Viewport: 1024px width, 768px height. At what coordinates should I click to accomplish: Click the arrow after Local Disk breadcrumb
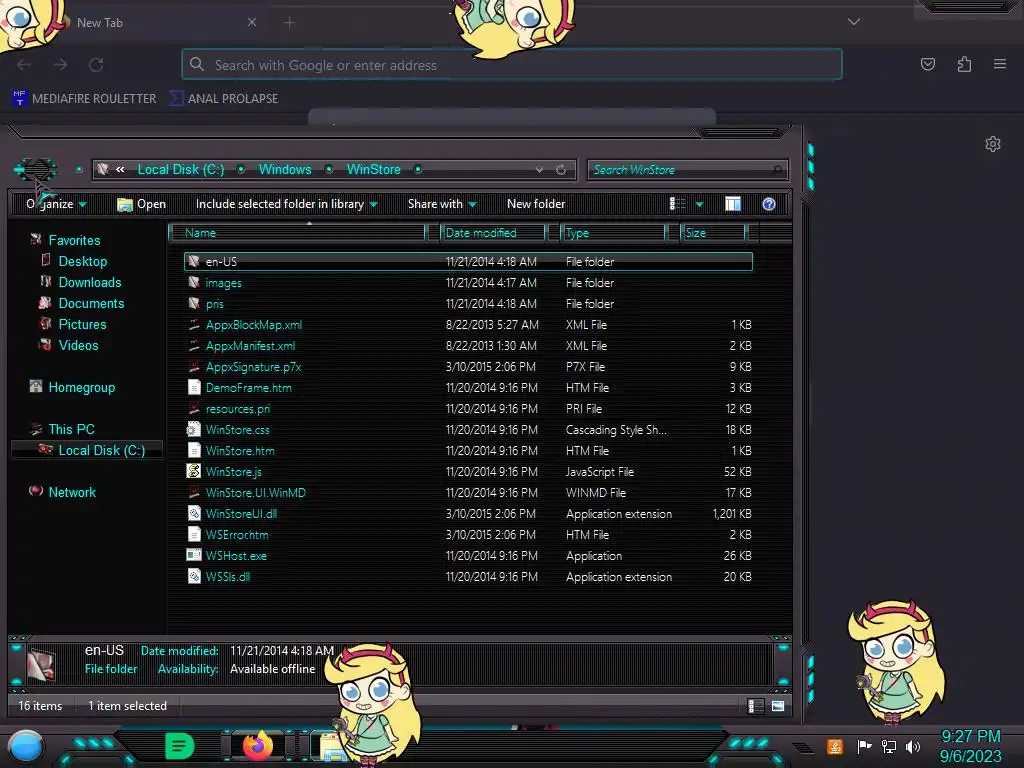241,170
